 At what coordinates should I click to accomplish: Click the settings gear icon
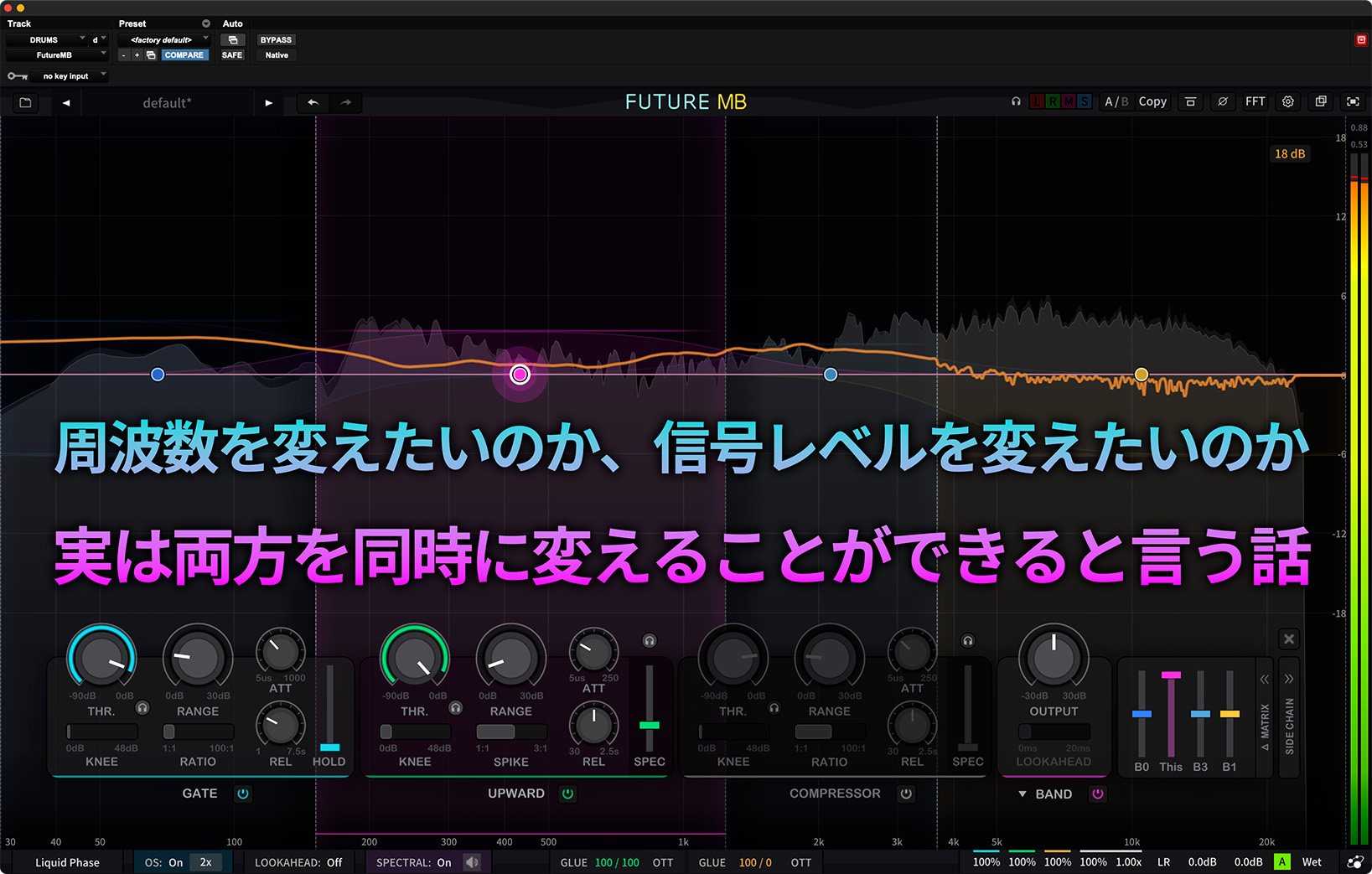coord(1288,101)
